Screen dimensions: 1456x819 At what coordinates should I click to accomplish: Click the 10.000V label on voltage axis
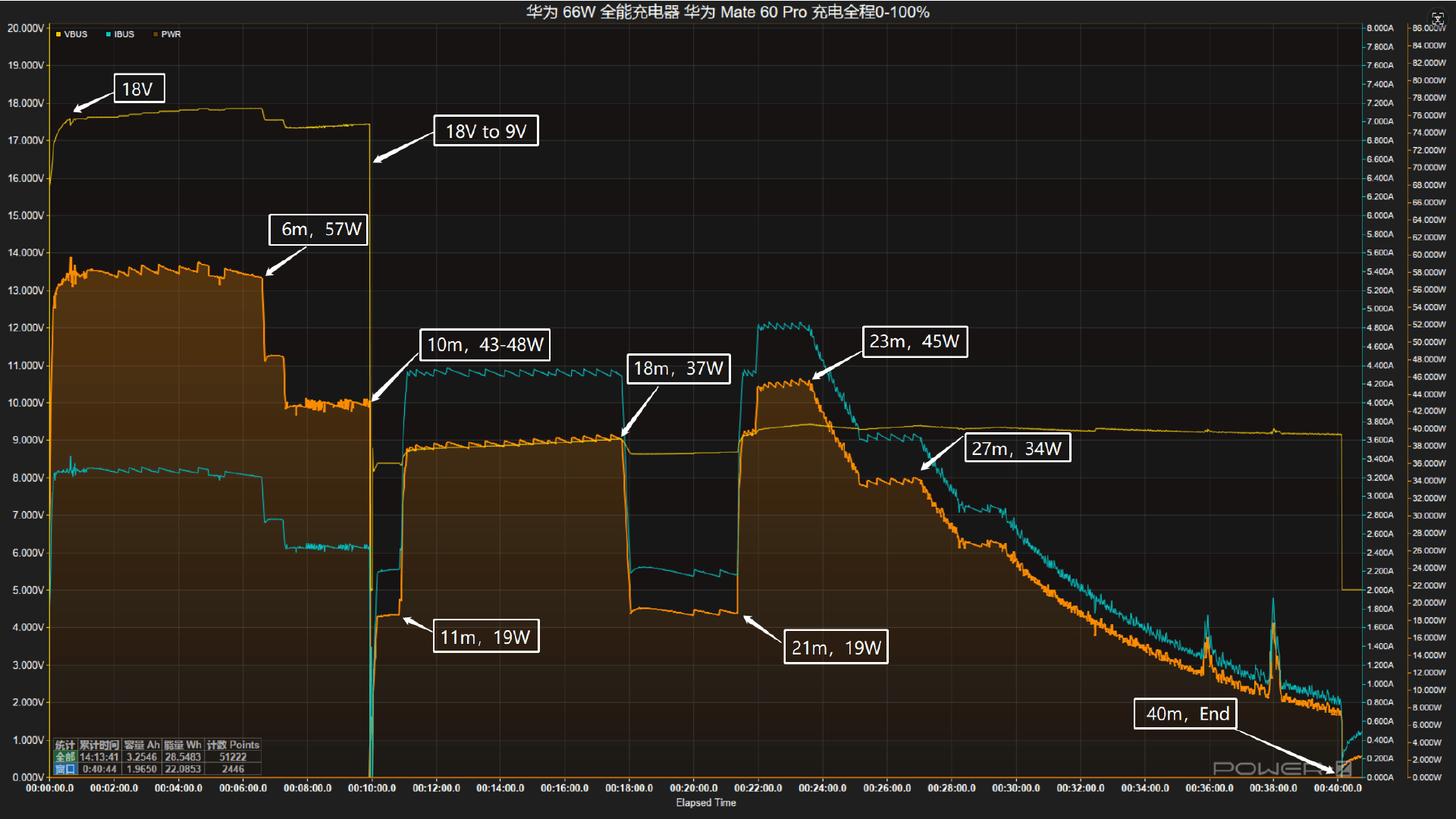coord(27,403)
